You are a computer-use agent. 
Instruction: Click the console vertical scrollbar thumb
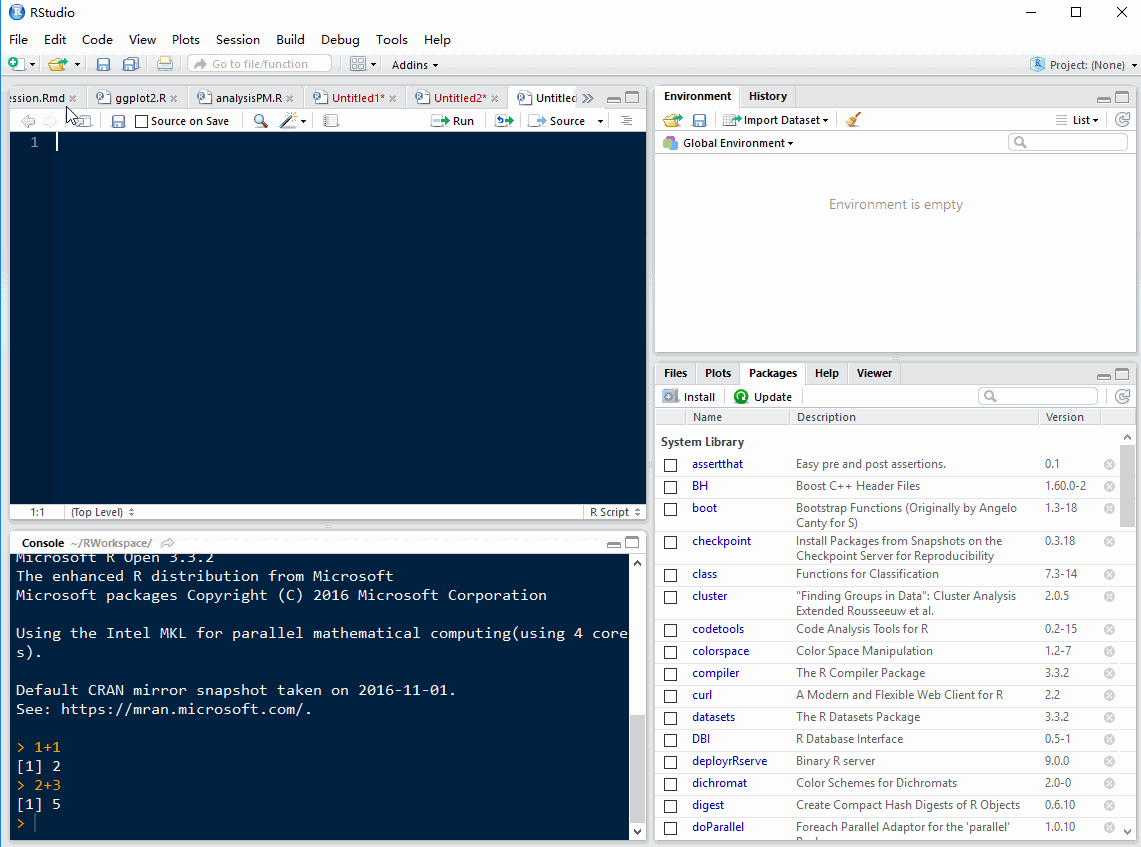637,768
